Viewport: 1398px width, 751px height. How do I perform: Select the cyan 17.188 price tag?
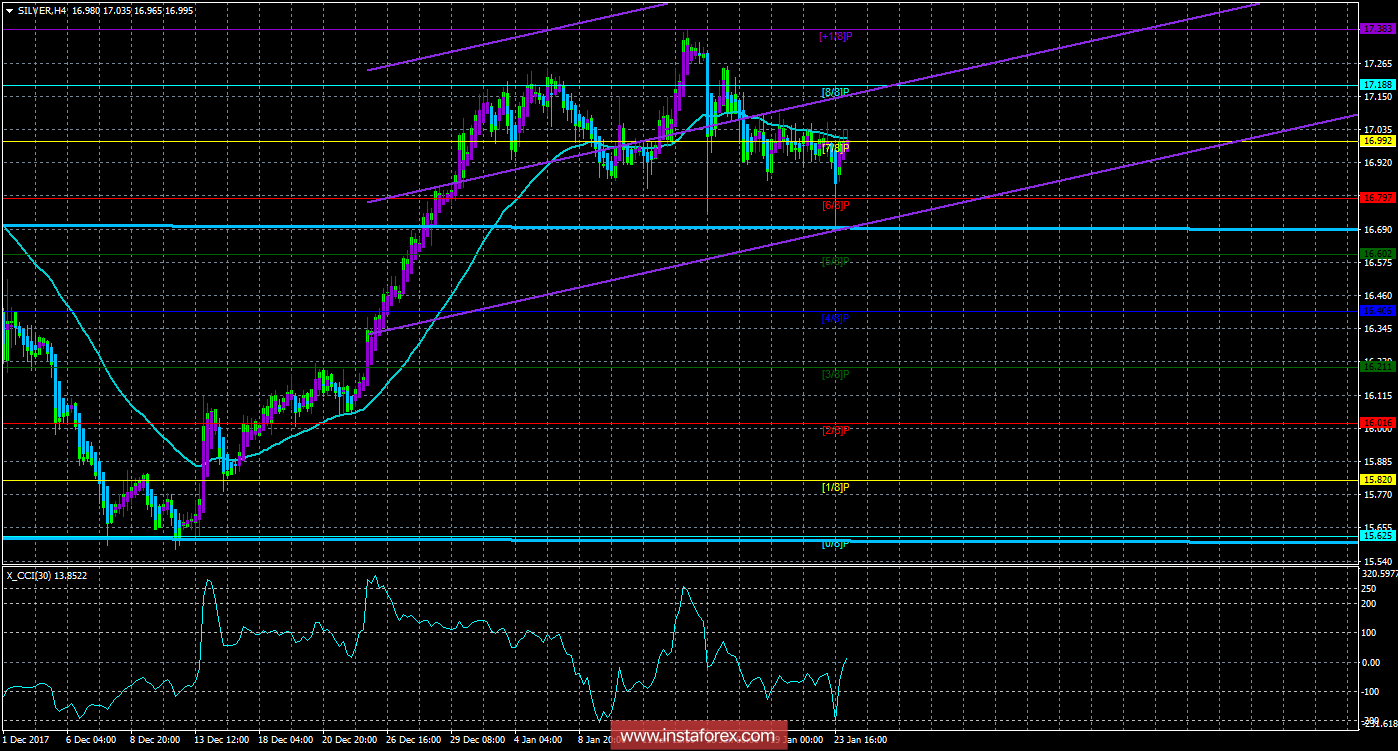coord(1377,86)
